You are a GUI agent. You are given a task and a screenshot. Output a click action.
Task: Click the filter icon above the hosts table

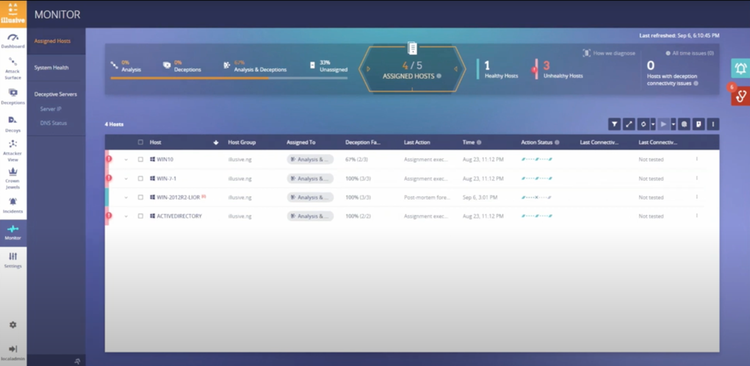pyautogui.click(x=614, y=124)
